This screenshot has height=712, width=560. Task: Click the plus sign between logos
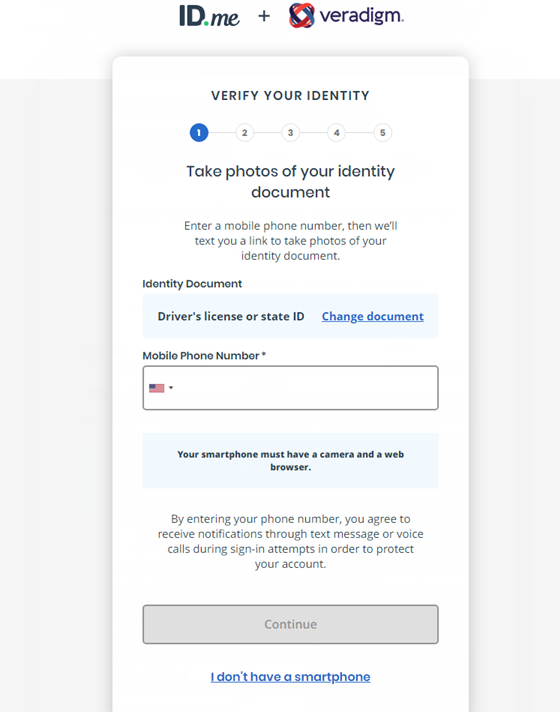(x=264, y=16)
